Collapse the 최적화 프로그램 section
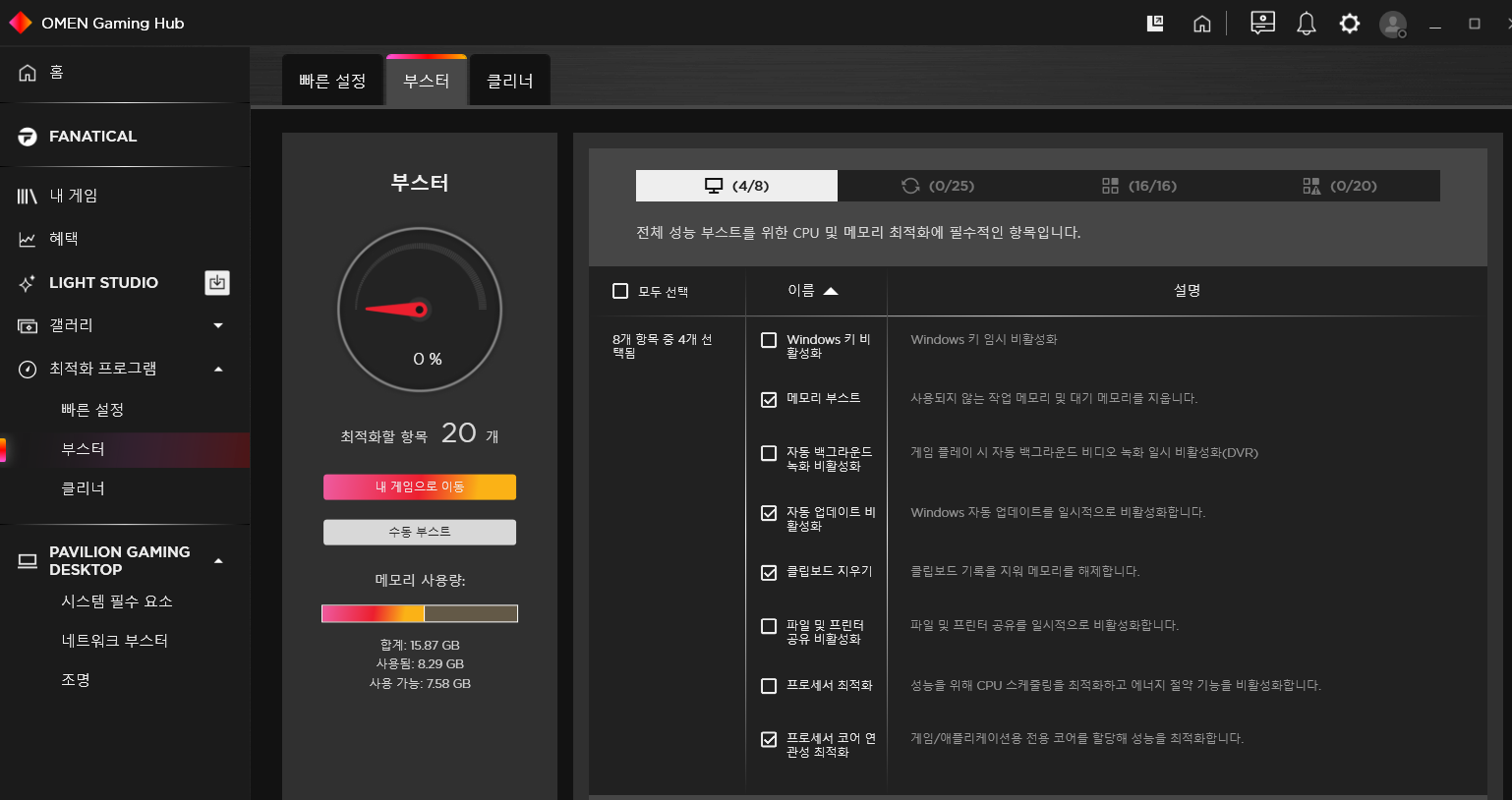Screen dimensions: 1512x800 coord(217,369)
